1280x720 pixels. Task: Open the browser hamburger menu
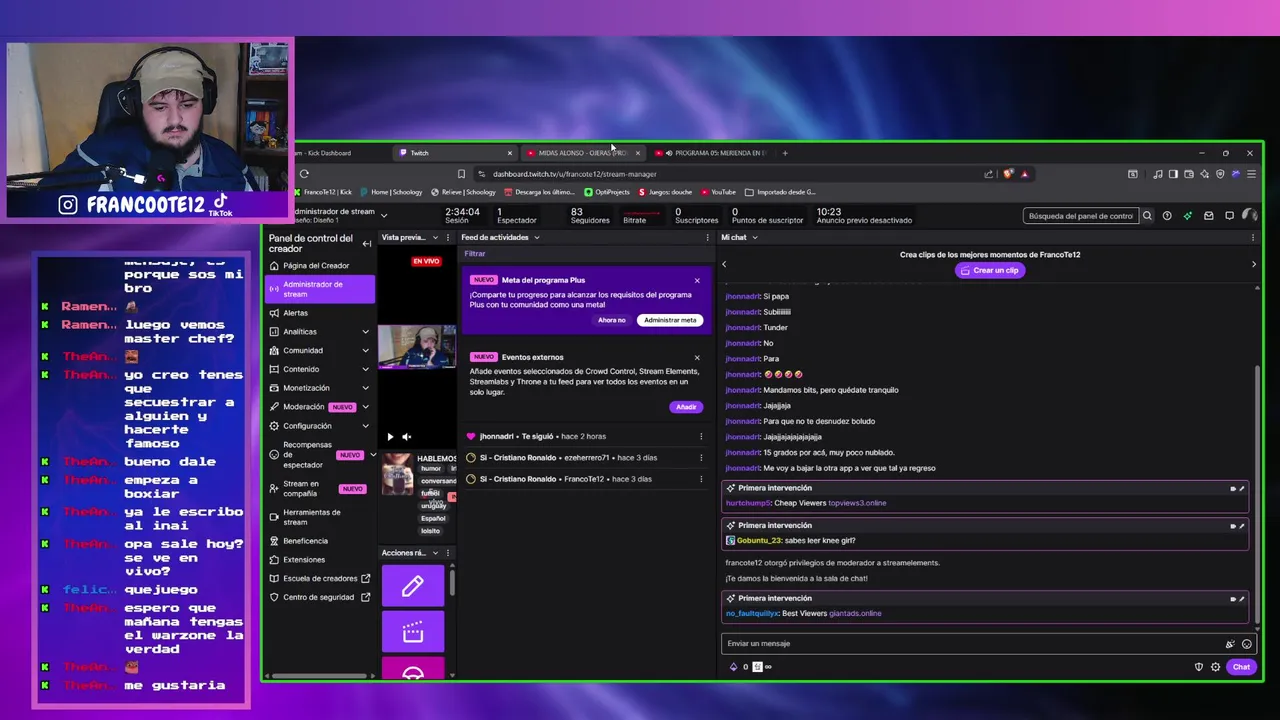point(1251,174)
